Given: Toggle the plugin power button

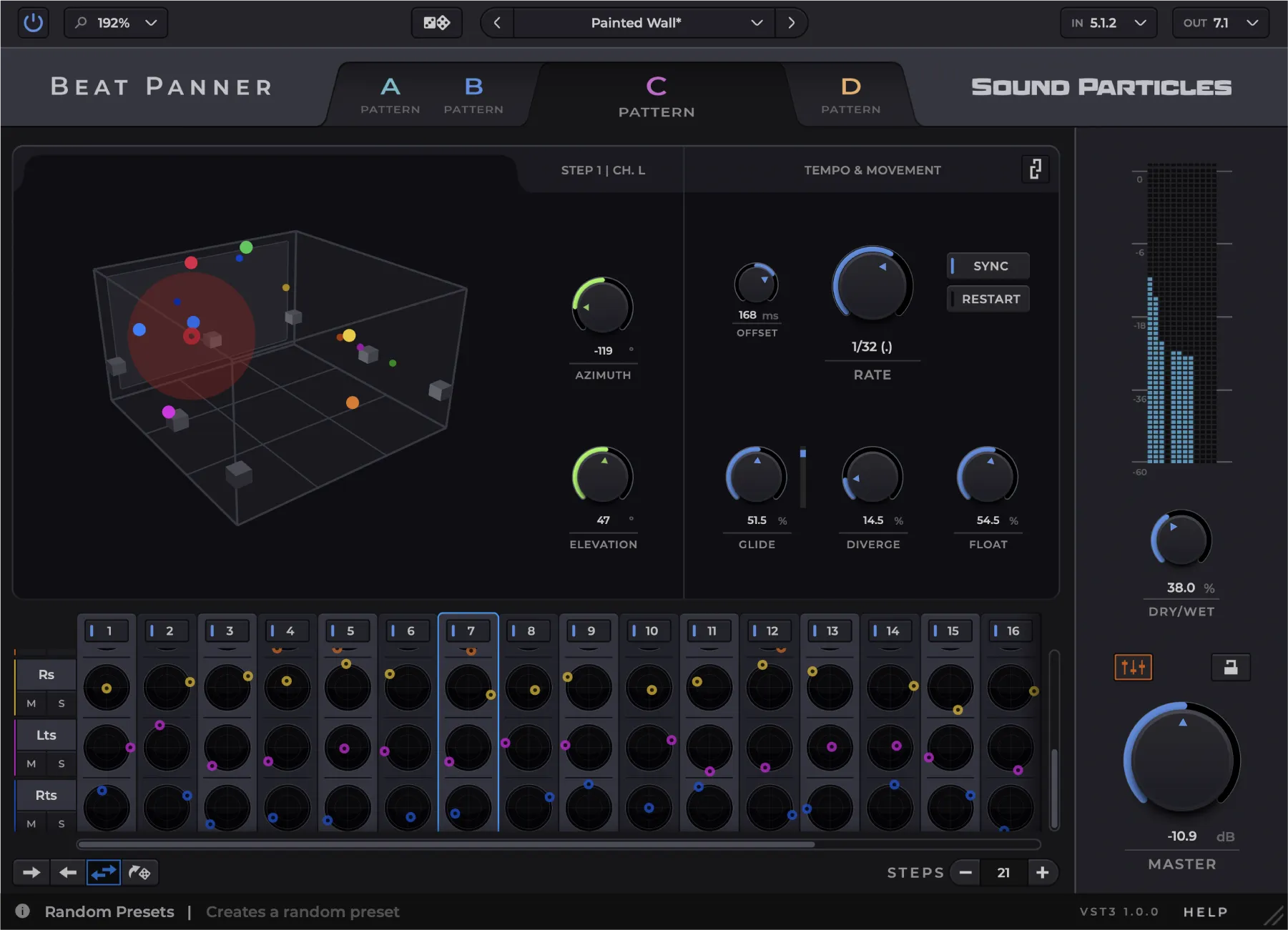Looking at the screenshot, I should tap(33, 23).
